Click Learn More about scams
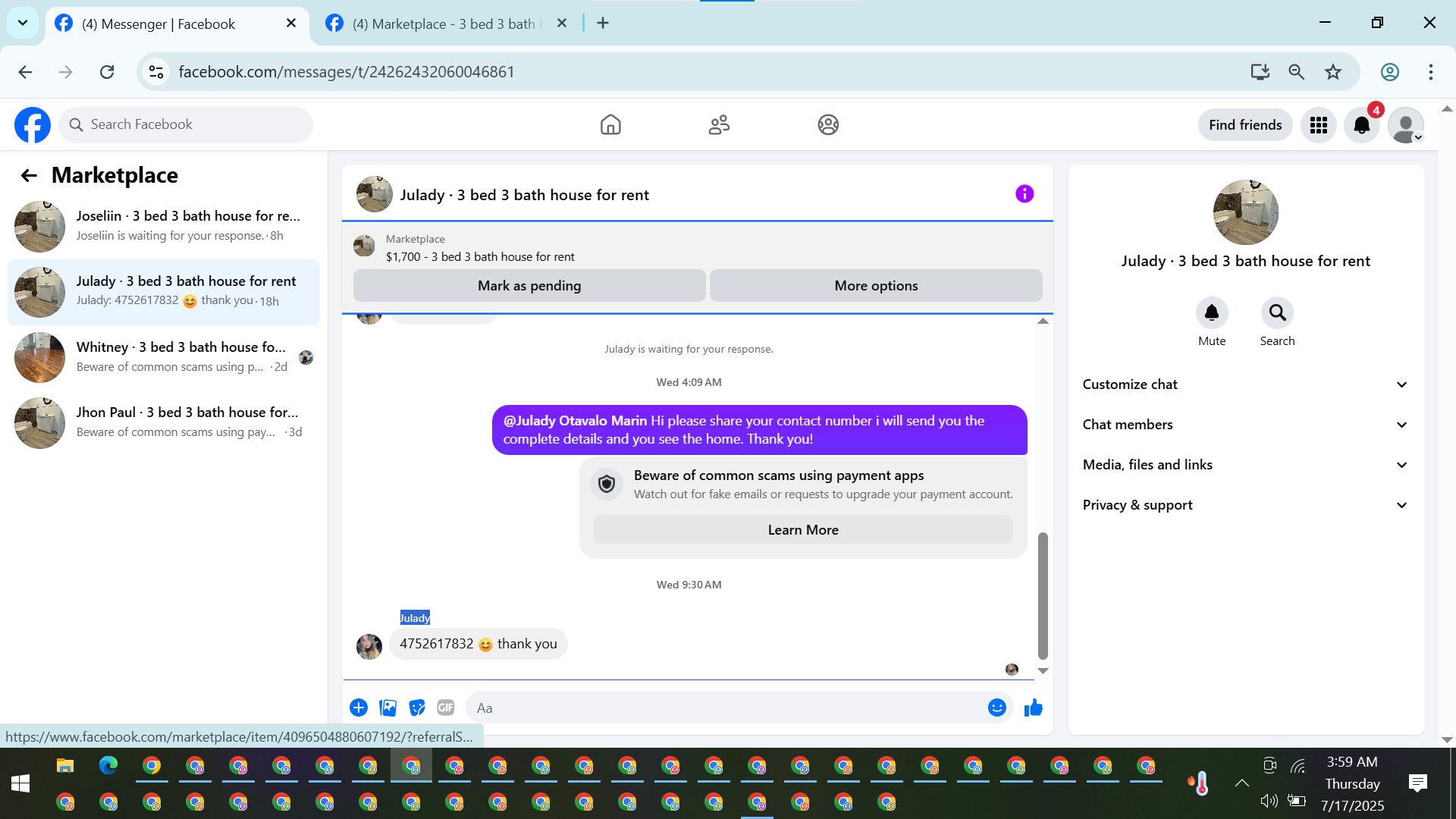The width and height of the screenshot is (1456, 819). coord(802,530)
